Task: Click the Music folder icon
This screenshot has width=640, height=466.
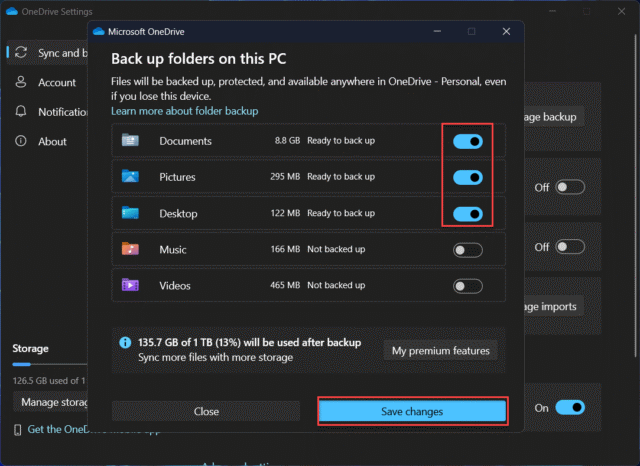Action: tap(130, 249)
